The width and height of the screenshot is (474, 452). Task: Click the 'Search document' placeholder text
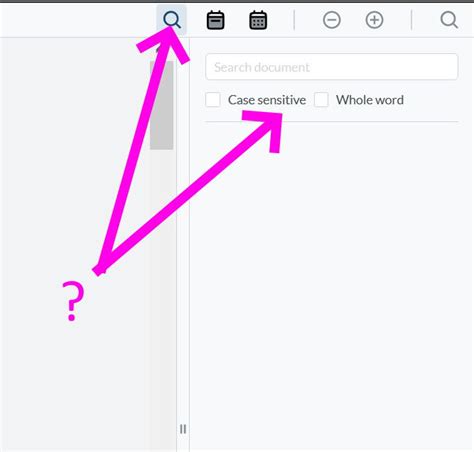[262, 67]
